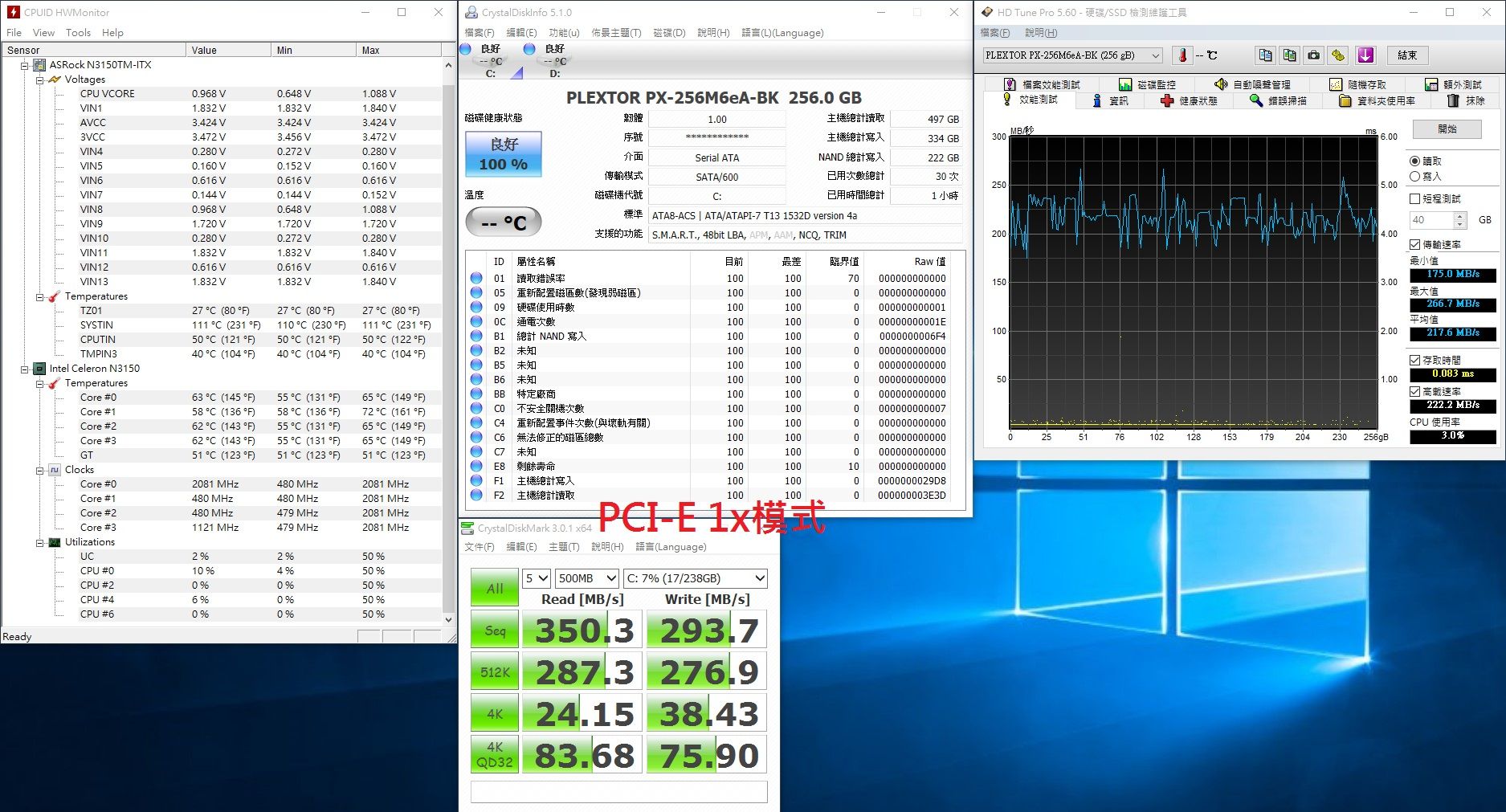The width and height of the screenshot is (1506, 812).
Task: Click first blue disk status orb for drive C:
Action: (x=466, y=49)
